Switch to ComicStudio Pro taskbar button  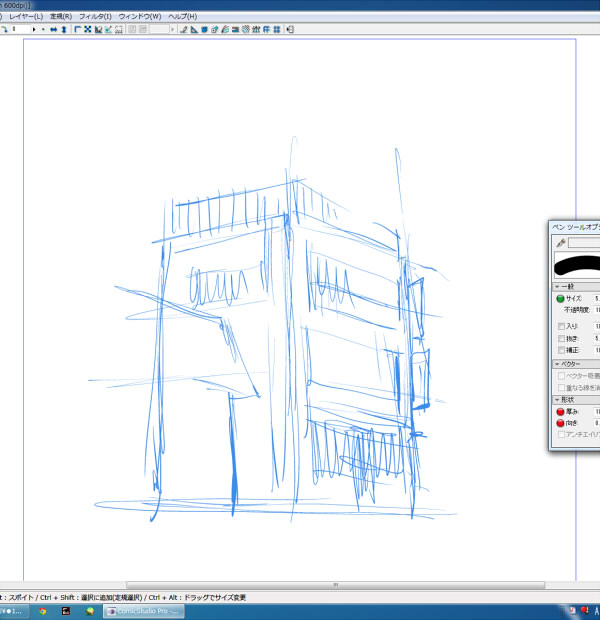pyautogui.click(x=144, y=611)
